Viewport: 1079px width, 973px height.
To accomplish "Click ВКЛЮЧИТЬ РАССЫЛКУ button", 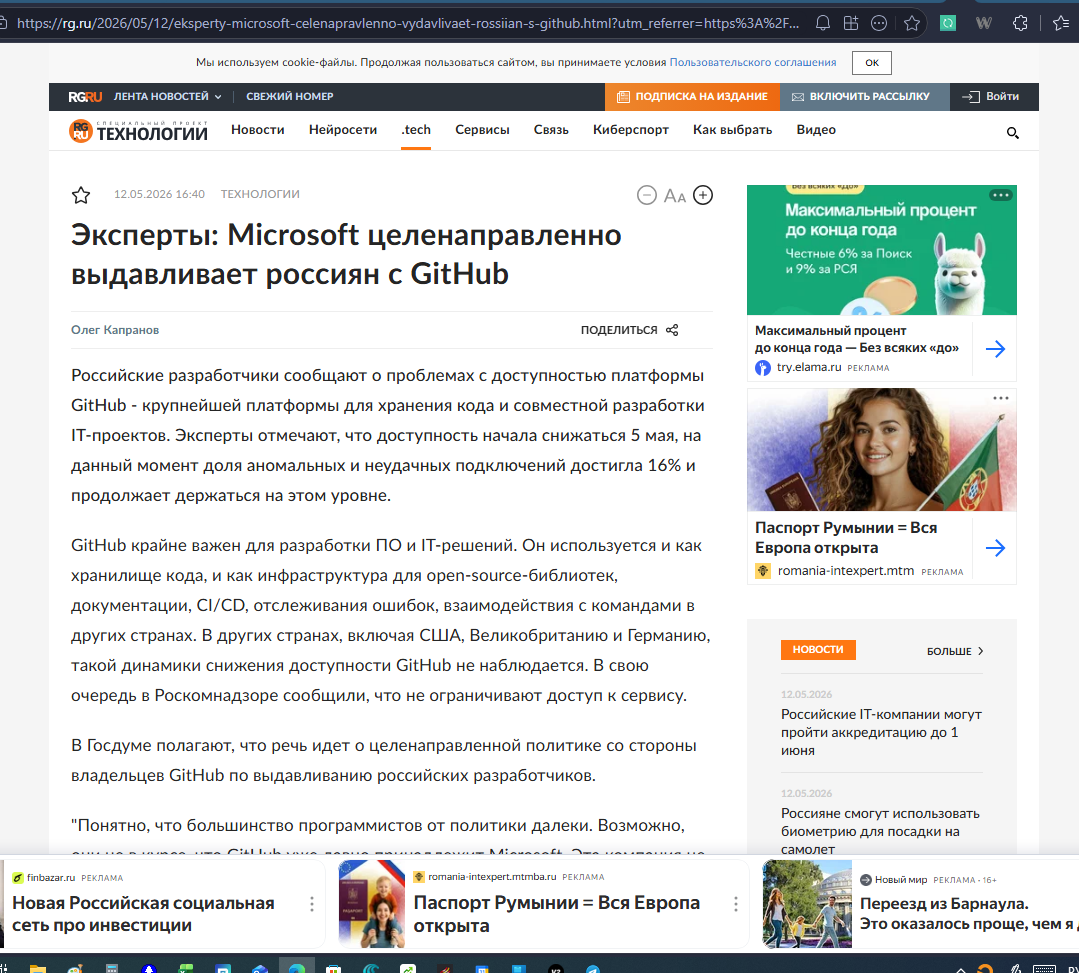I will click(864, 97).
